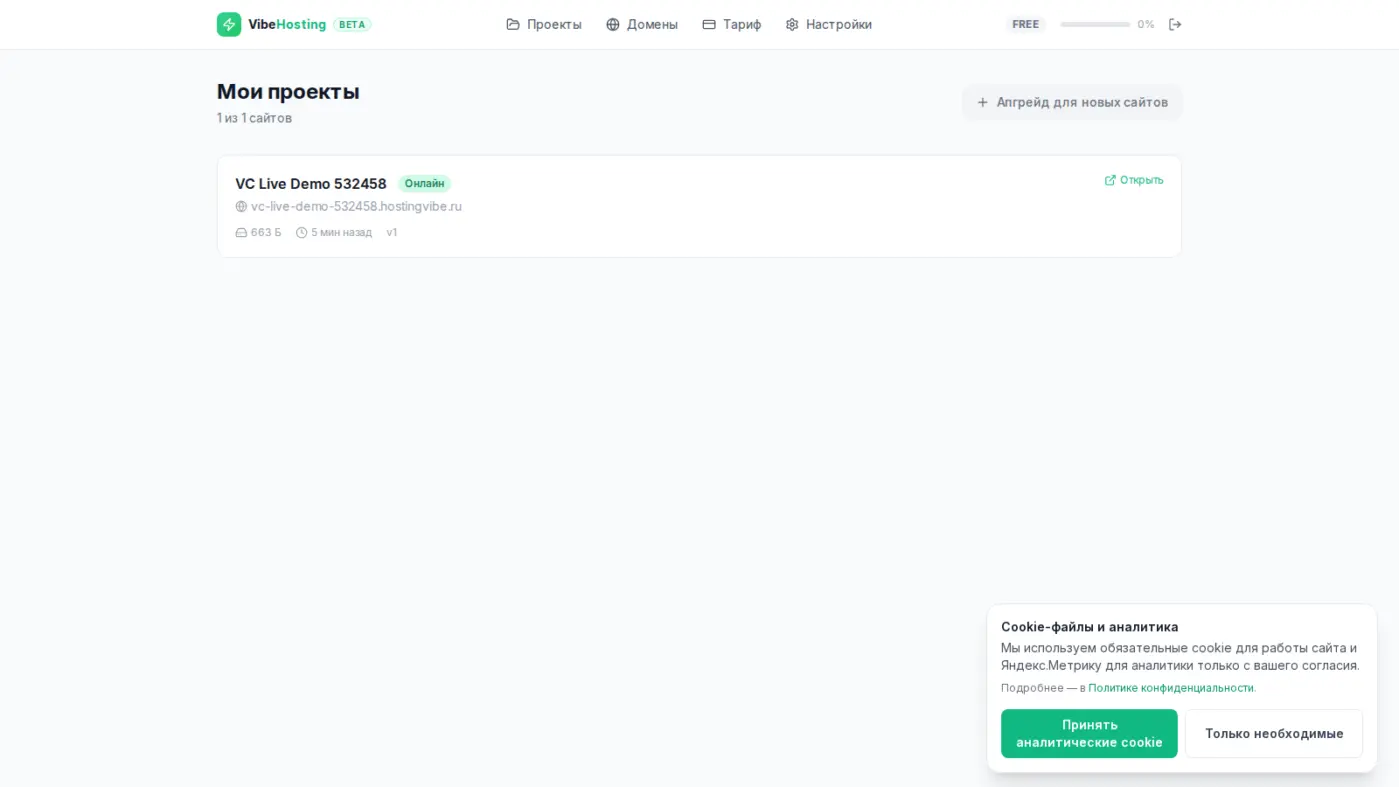Click the v1 version label
Viewport: 1399px width, 787px height.
(392, 233)
